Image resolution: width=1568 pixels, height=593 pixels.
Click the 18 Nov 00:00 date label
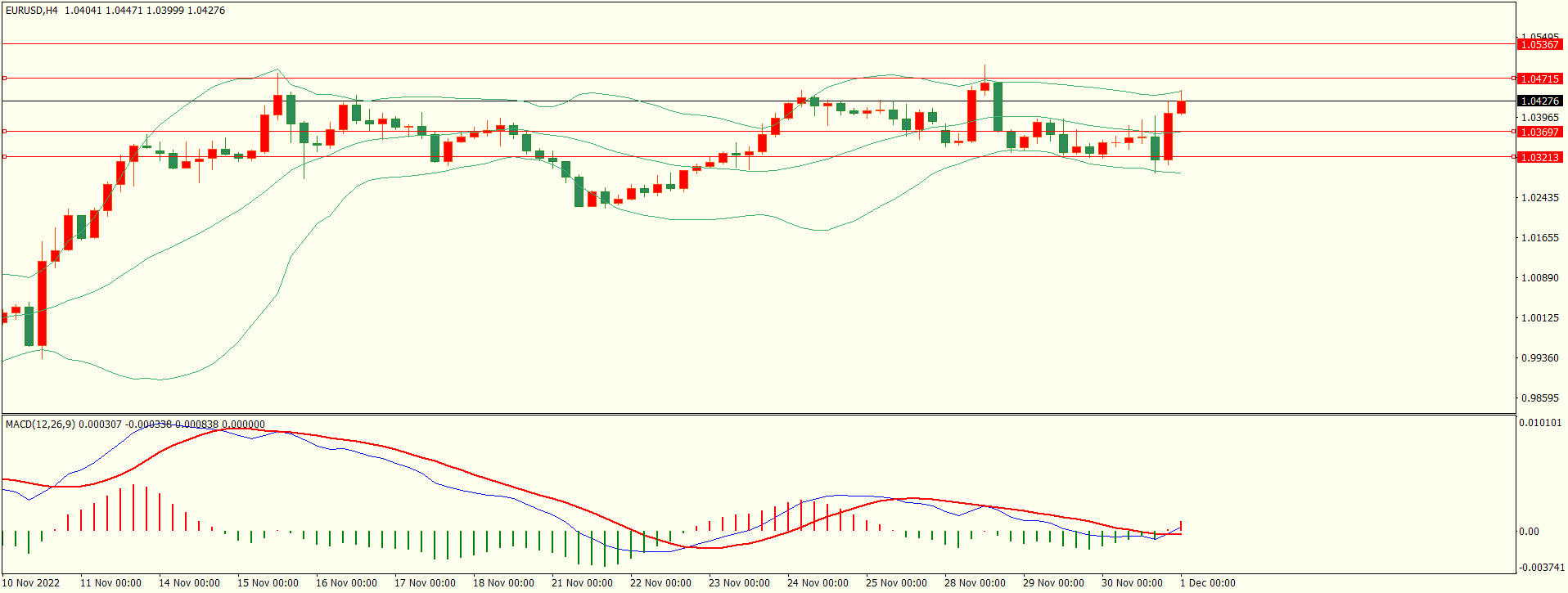coord(503,583)
